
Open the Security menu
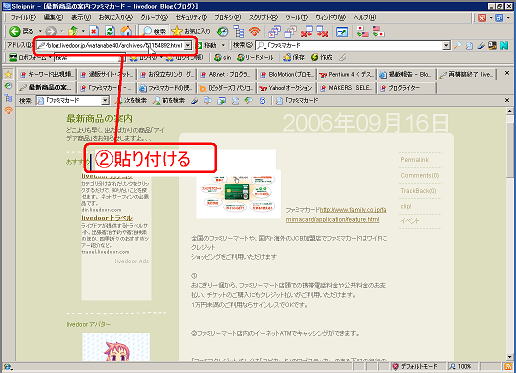point(191,17)
